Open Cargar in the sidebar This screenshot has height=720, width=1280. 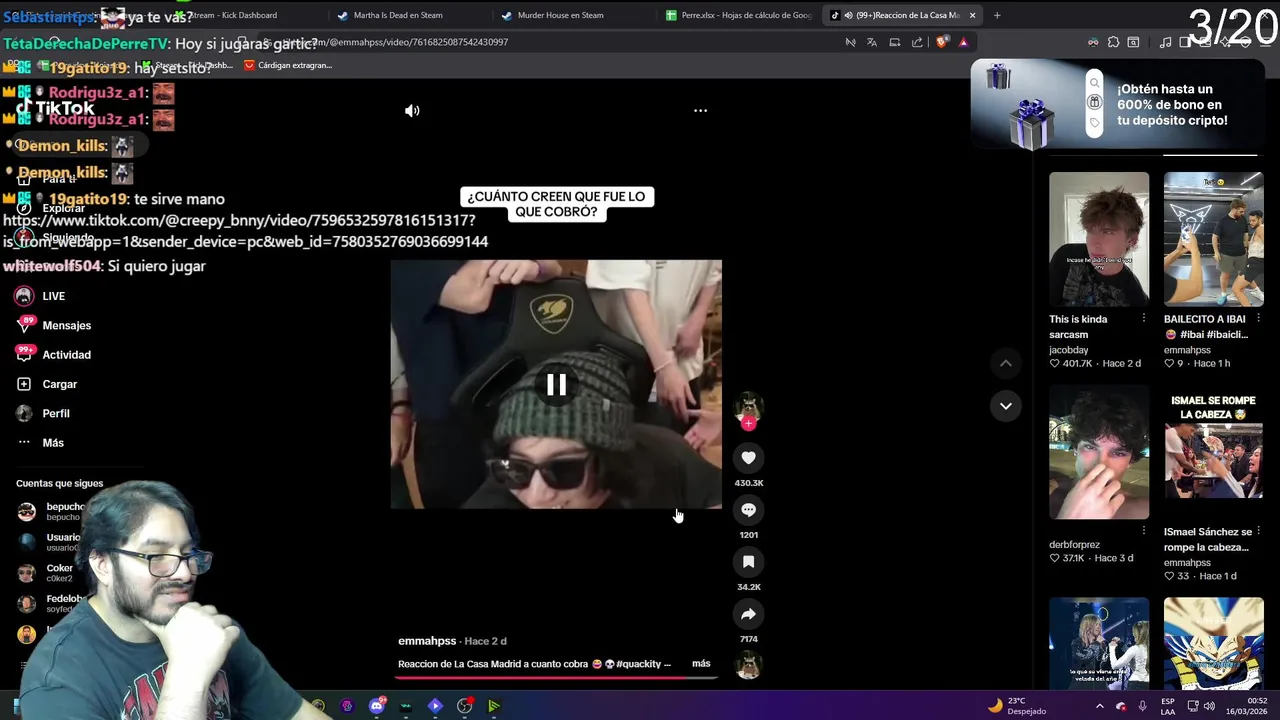[x=59, y=384]
